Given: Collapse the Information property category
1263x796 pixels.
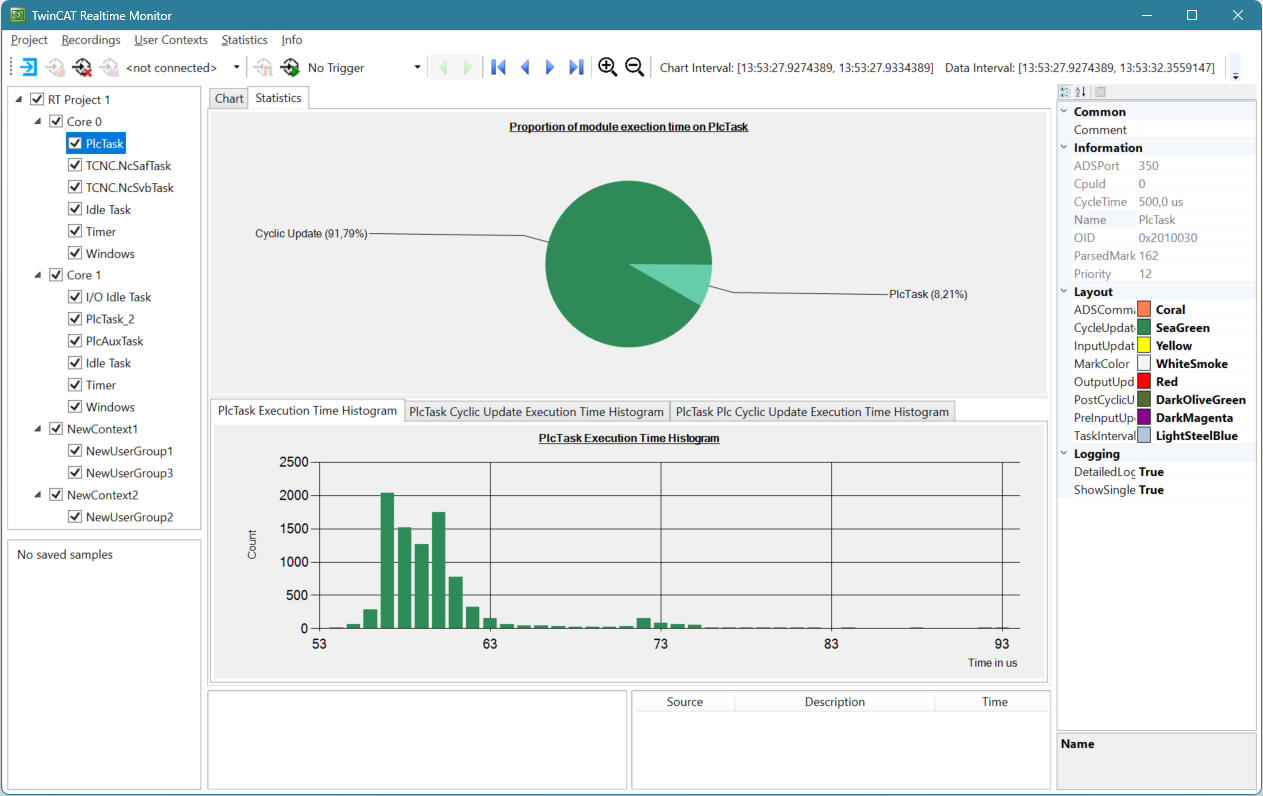Looking at the screenshot, I should click(1064, 148).
